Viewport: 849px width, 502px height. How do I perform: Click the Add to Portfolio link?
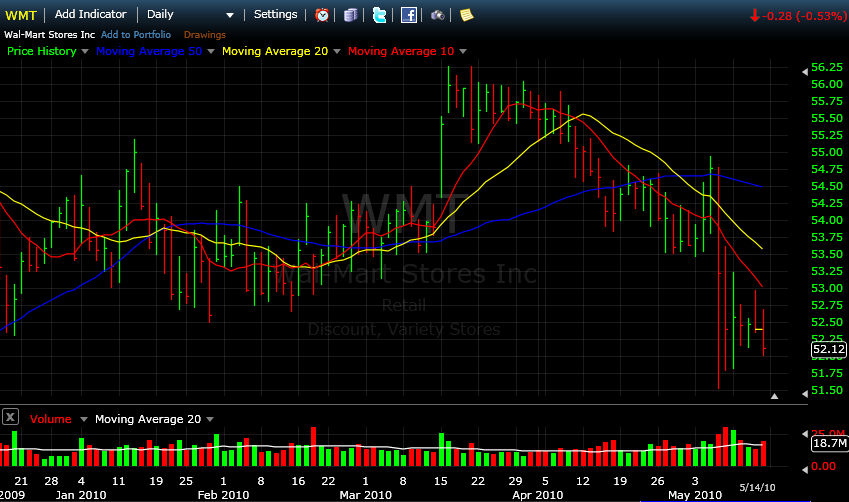pyautogui.click(x=136, y=34)
